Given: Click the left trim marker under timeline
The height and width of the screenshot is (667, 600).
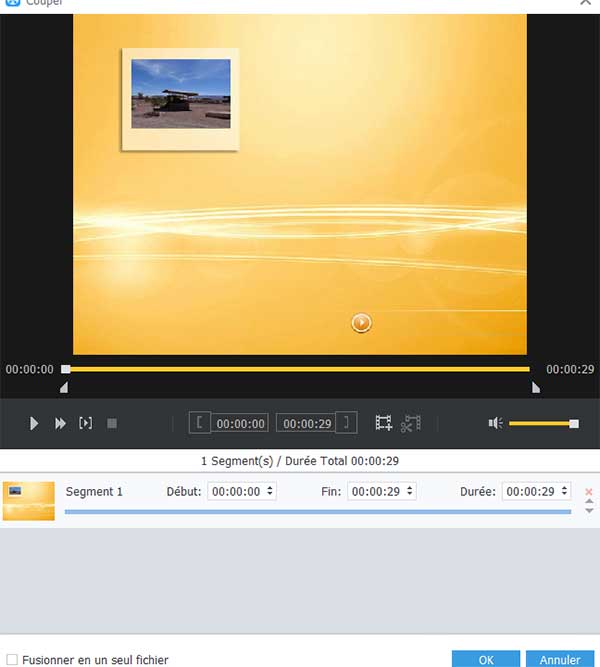Looking at the screenshot, I should coord(65,387).
